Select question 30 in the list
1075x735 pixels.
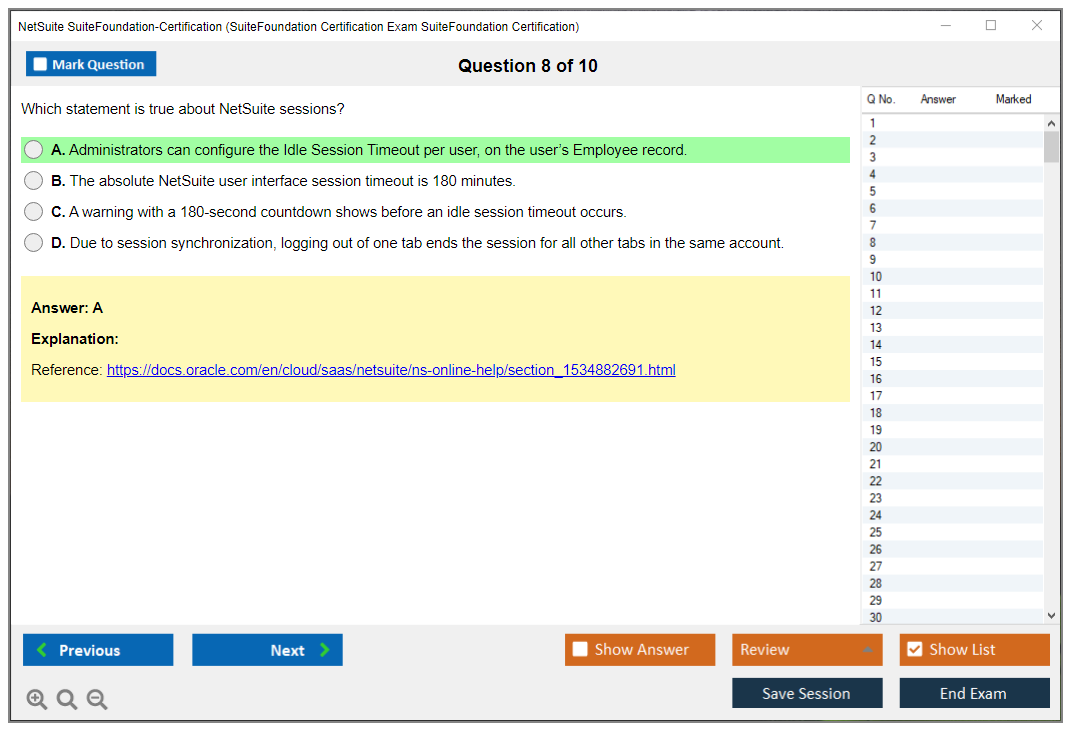[x=952, y=617]
